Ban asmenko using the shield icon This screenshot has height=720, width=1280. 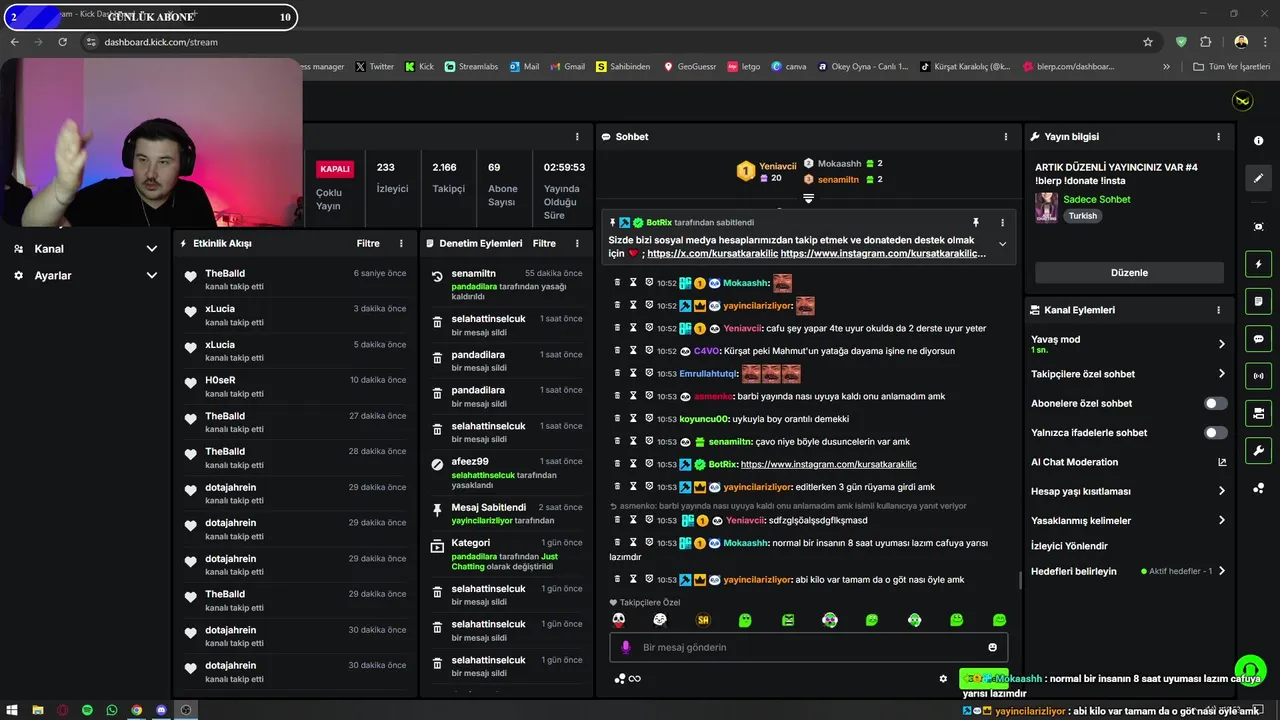pos(648,396)
